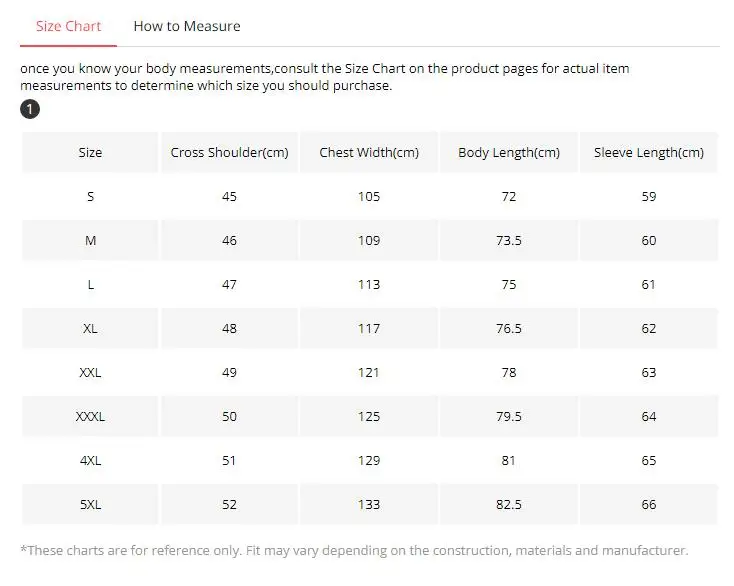The height and width of the screenshot is (586, 734).
Task: Select the XXL size row label
Action: [90, 373]
